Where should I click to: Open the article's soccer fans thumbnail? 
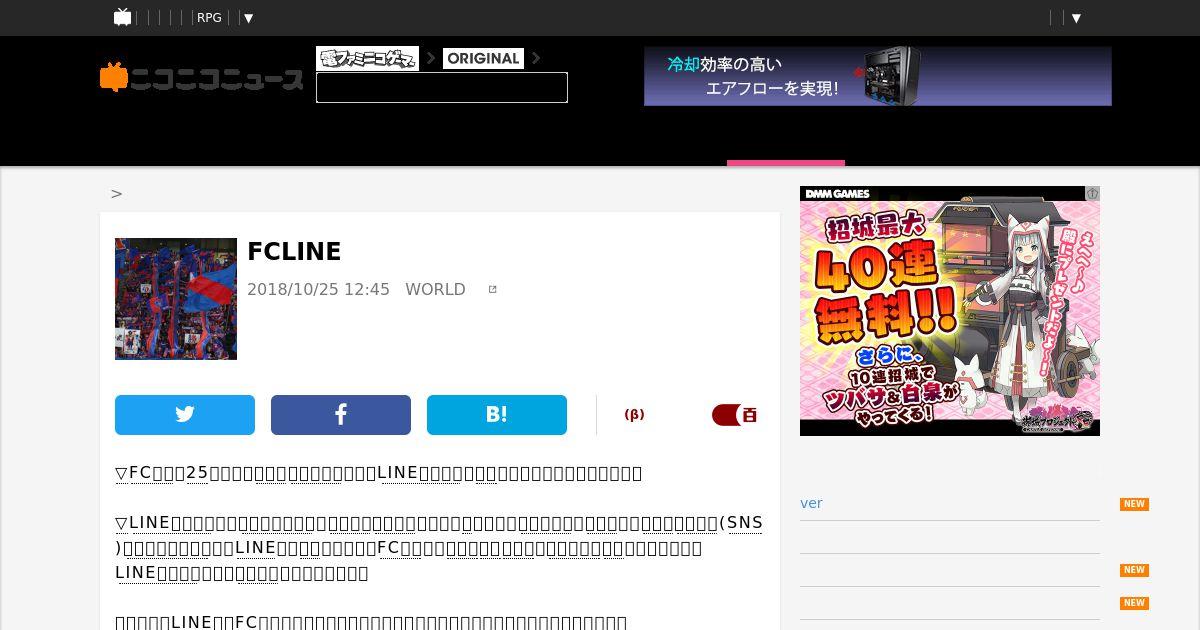176,299
